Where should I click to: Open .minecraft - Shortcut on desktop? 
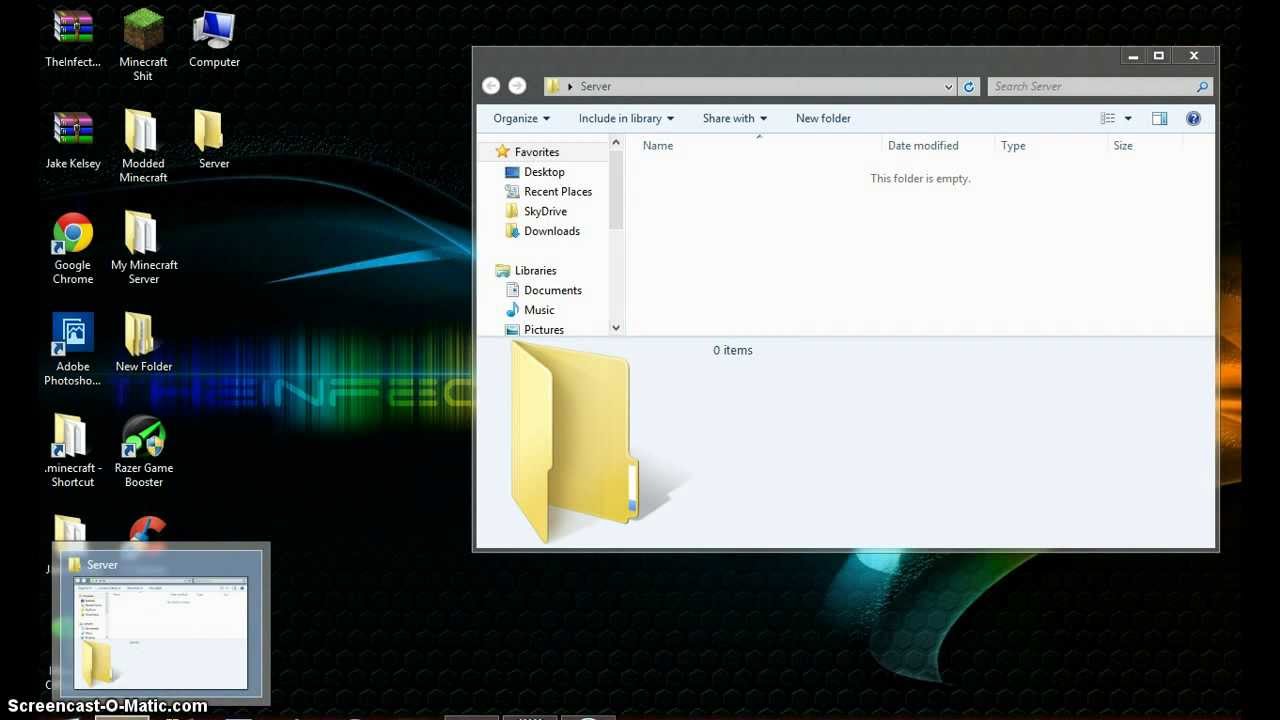pos(73,451)
